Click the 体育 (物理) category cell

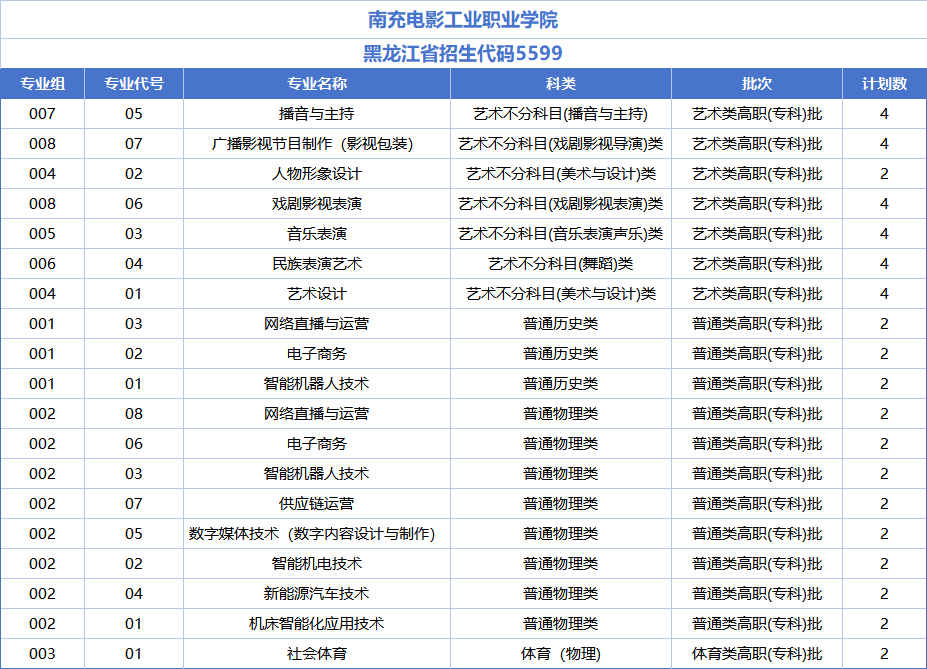(x=560, y=654)
